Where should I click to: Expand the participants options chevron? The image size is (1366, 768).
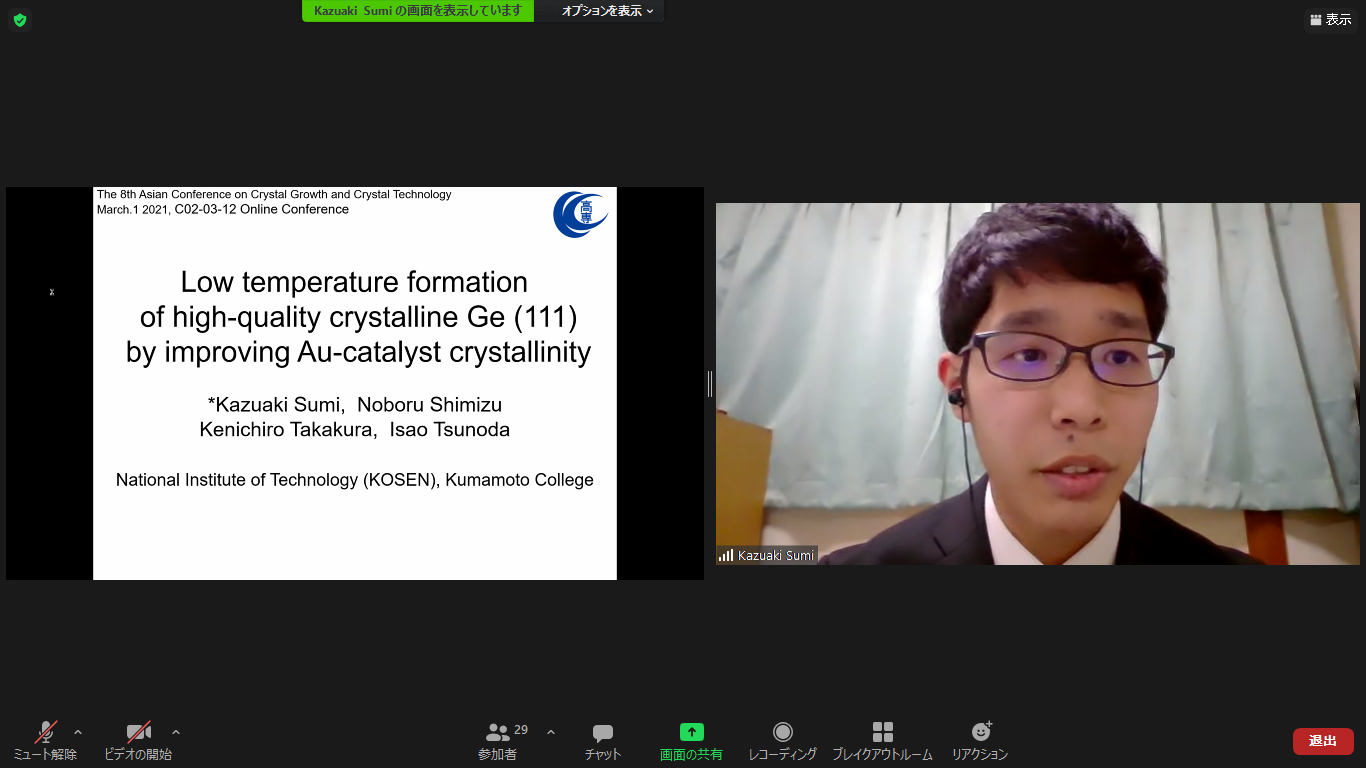click(x=551, y=732)
